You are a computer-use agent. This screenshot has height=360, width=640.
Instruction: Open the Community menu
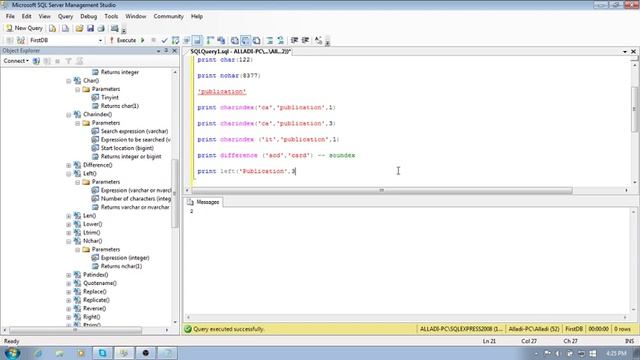[x=169, y=16]
